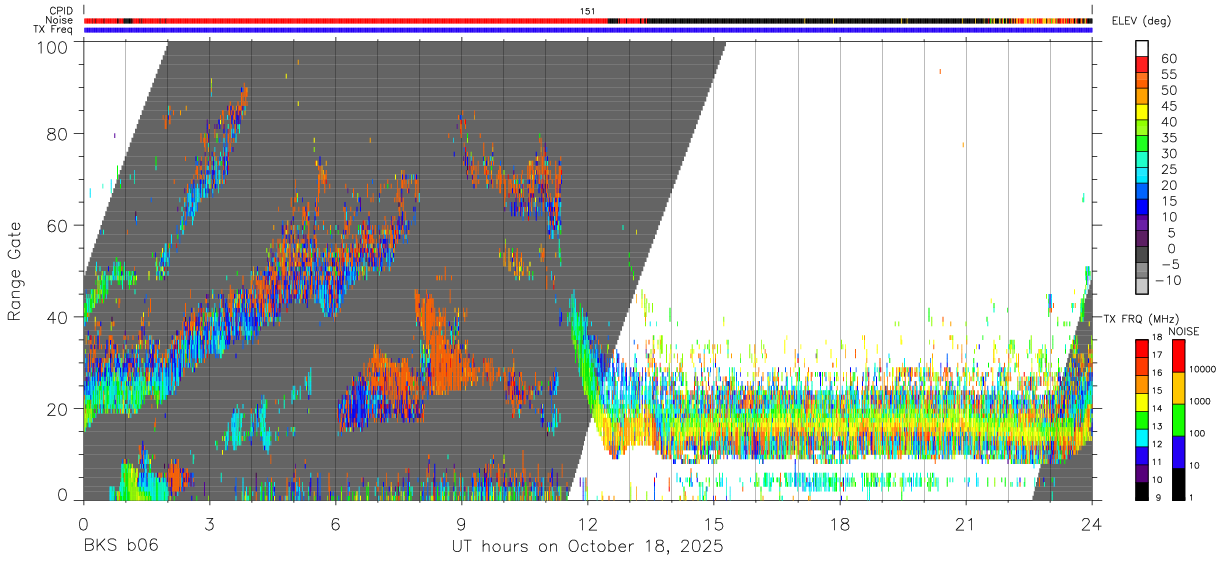Click the 18 tick on UT hours axis
The image size is (1228, 567).
[840, 523]
